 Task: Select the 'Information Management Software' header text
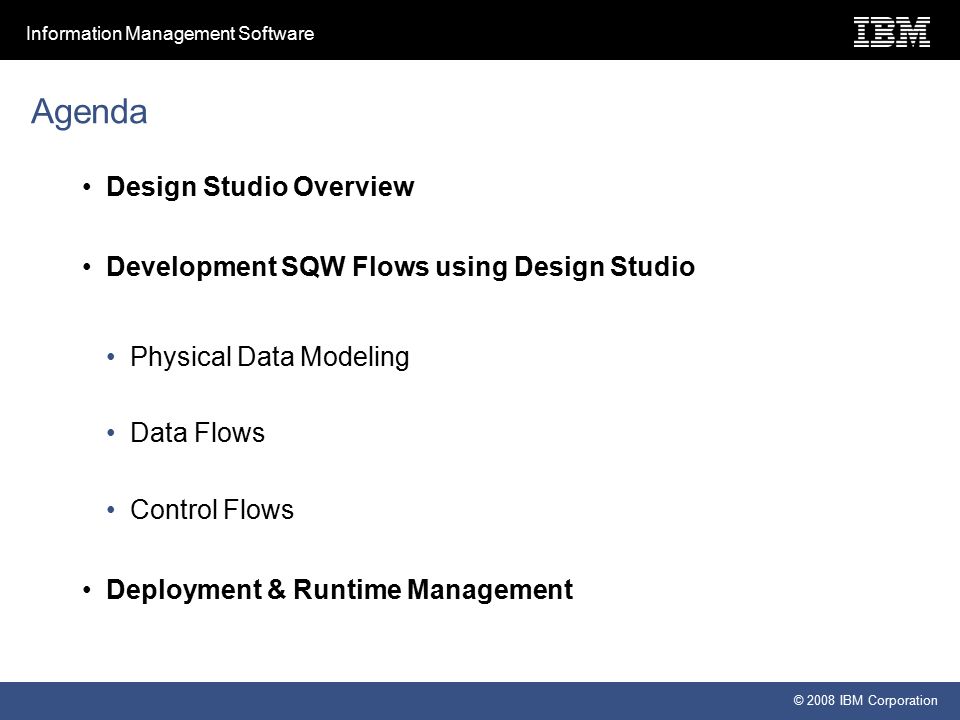pyautogui.click(x=170, y=33)
